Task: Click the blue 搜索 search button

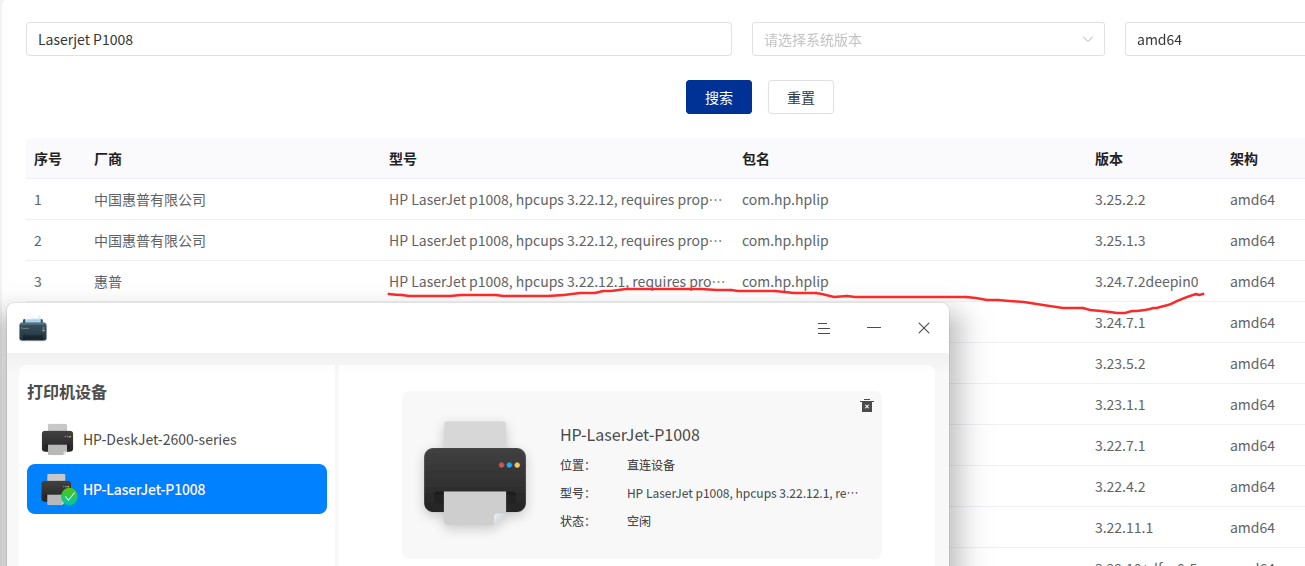Action: point(719,97)
